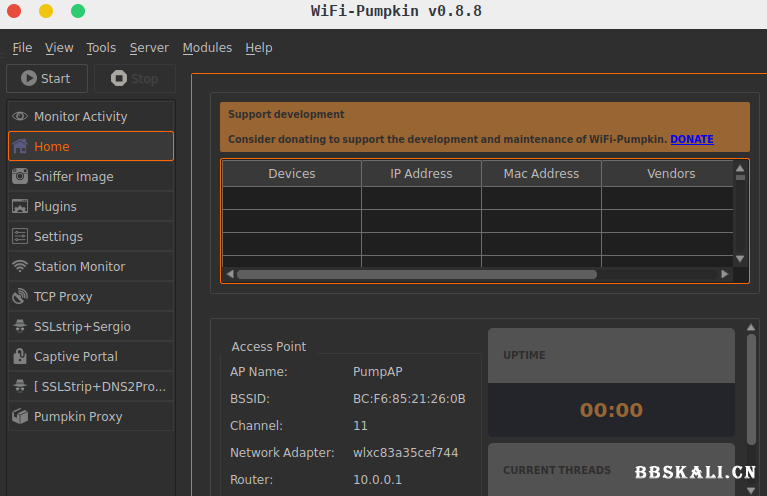Click the DONATE link
The image size is (767, 496).
point(691,140)
